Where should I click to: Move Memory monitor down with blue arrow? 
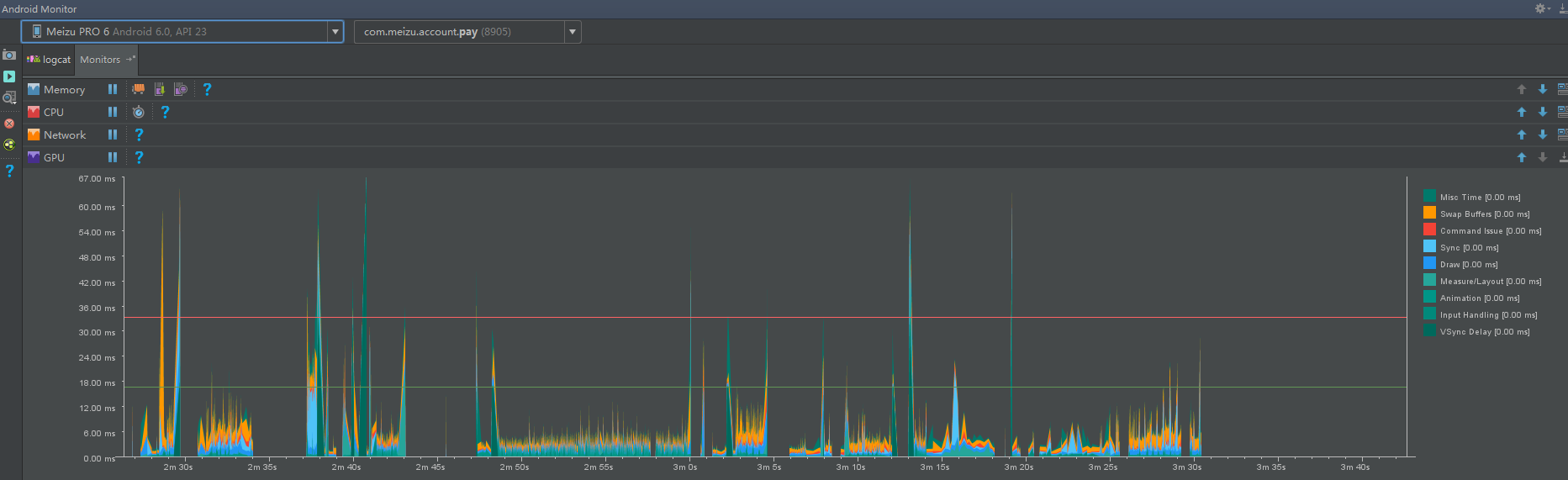1543,89
